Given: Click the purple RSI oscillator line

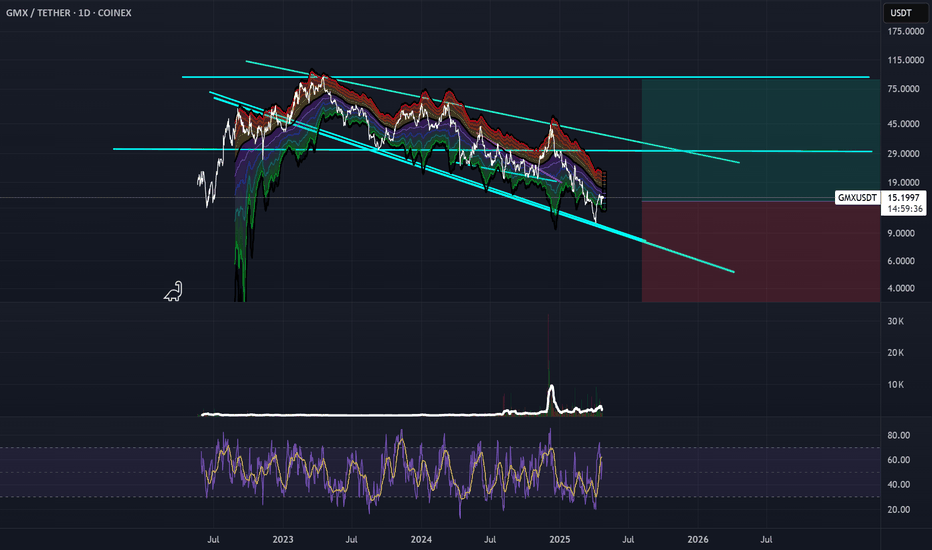Looking at the screenshot, I should click(x=402, y=470).
